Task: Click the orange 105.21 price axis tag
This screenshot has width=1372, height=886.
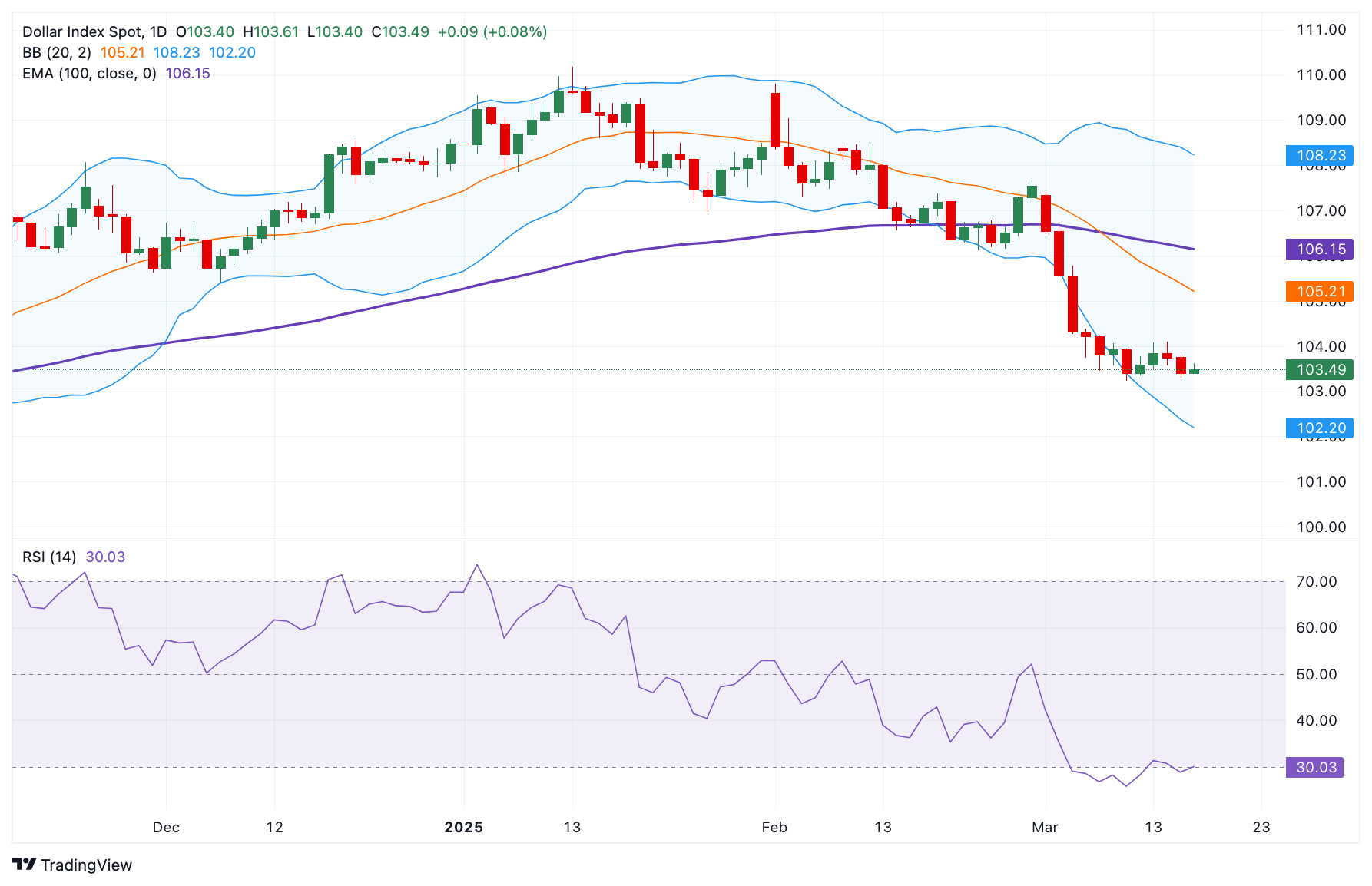Action: click(x=1320, y=291)
